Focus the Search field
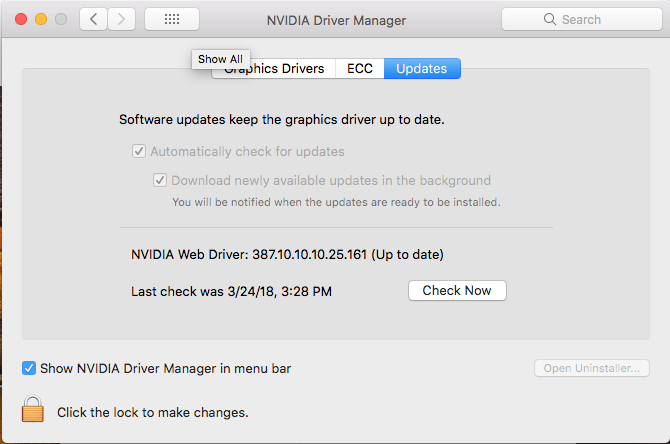 pyautogui.click(x=582, y=19)
